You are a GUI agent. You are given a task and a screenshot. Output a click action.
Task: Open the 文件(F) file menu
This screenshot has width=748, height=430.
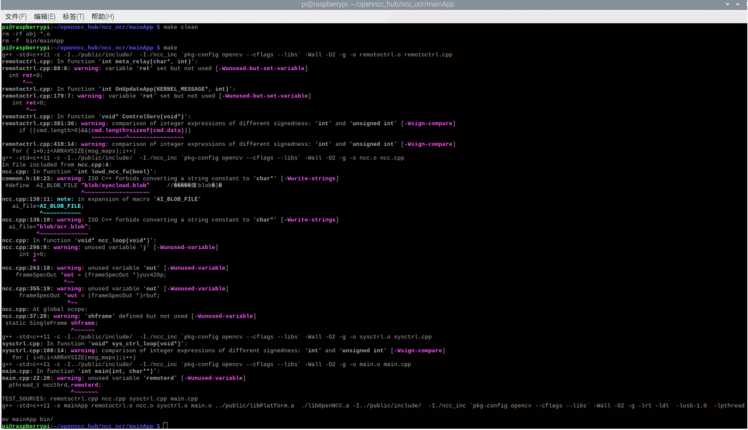click(15, 16)
